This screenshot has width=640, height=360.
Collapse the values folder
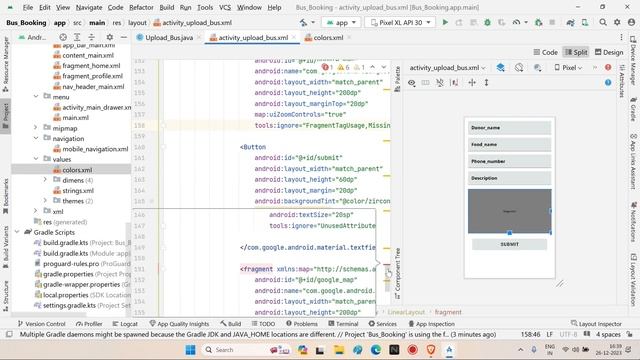[x=36, y=159]
